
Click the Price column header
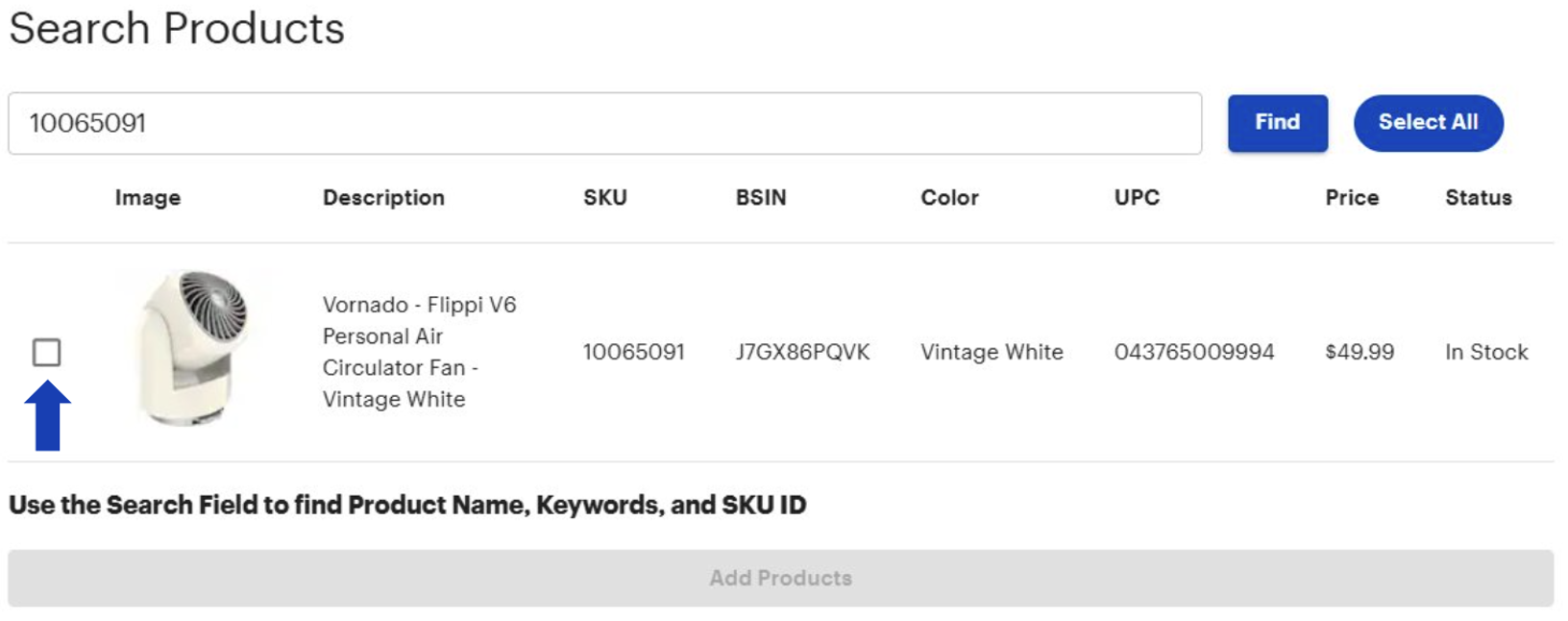(1352, 198)
